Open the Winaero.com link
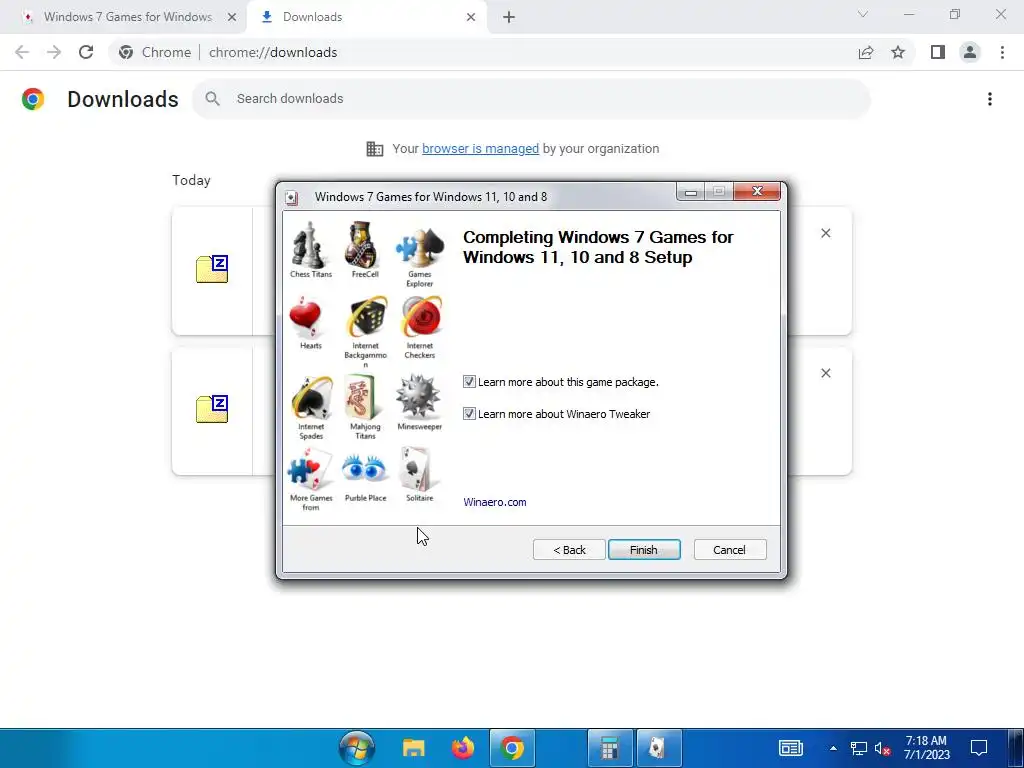1024x768 pixels. click(494, 502)
